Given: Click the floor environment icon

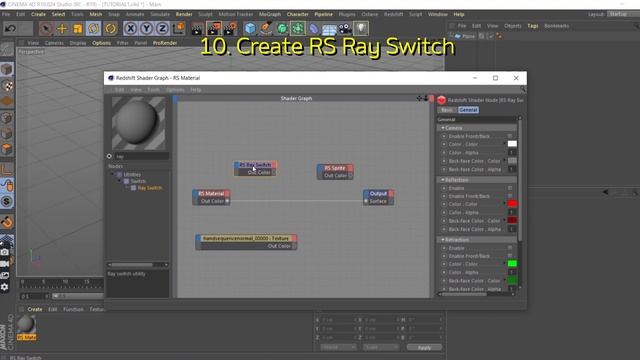Looking at the screenshot, I should [329, 29].
